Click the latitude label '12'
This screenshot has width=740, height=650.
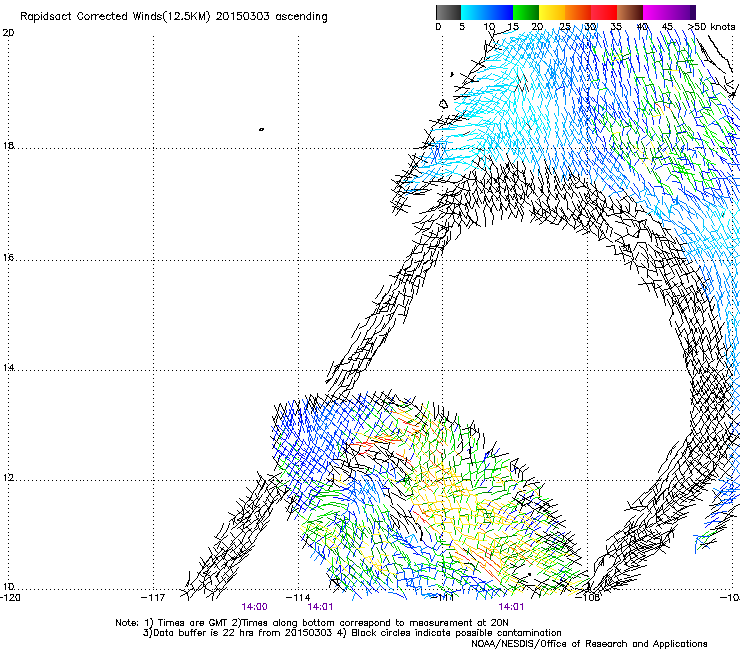tap(8, 478)
